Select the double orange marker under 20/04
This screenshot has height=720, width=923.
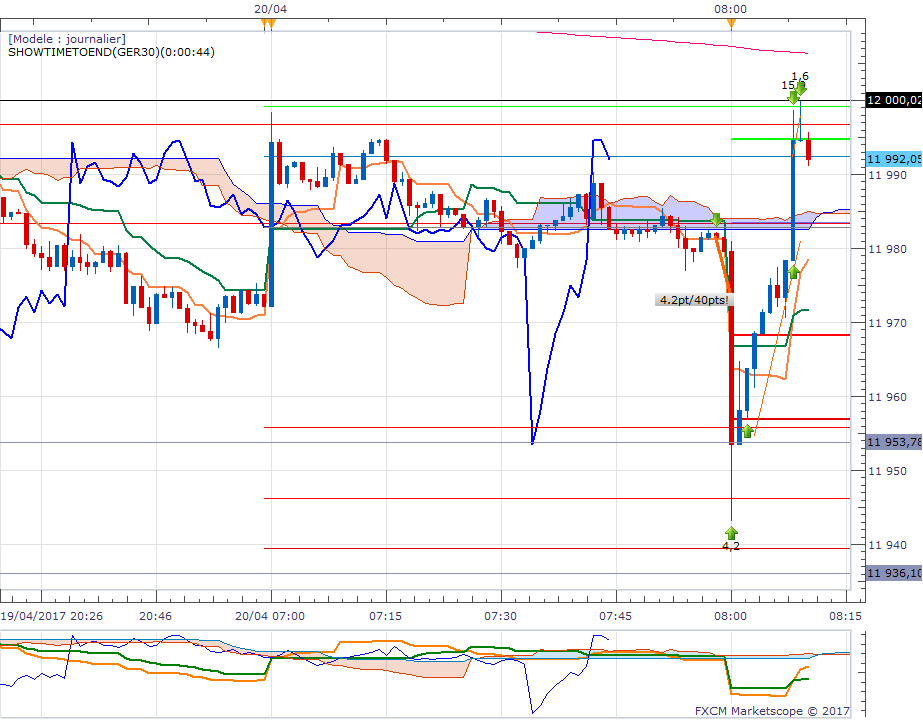pos(267,23)
